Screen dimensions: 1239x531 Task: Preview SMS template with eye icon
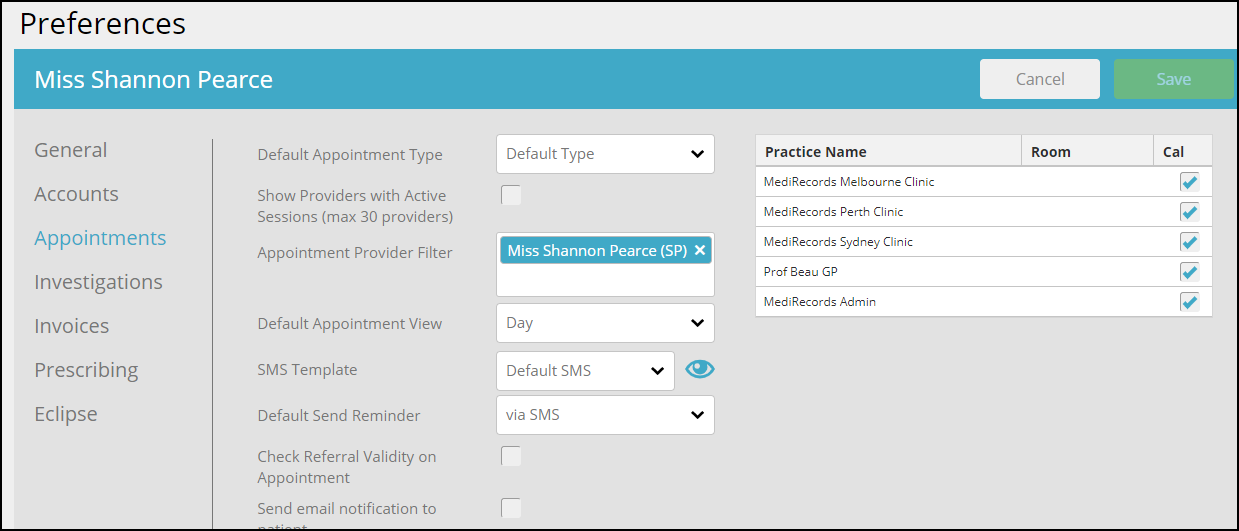(700, 369)
